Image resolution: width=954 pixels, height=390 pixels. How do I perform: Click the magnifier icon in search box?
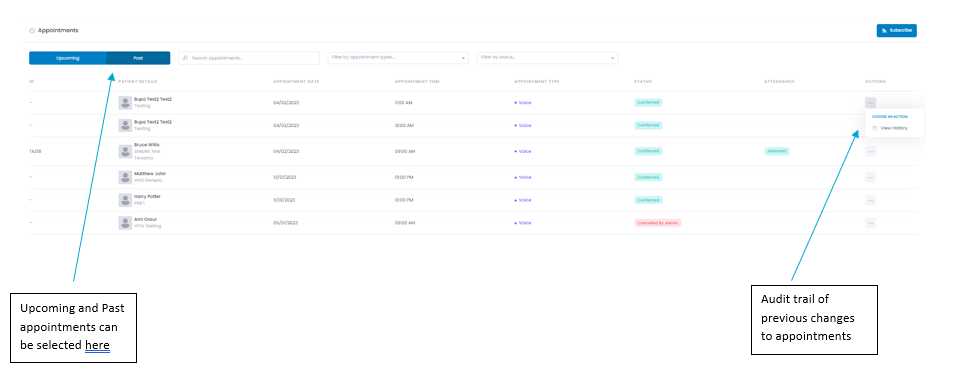(x=186, y=58)
